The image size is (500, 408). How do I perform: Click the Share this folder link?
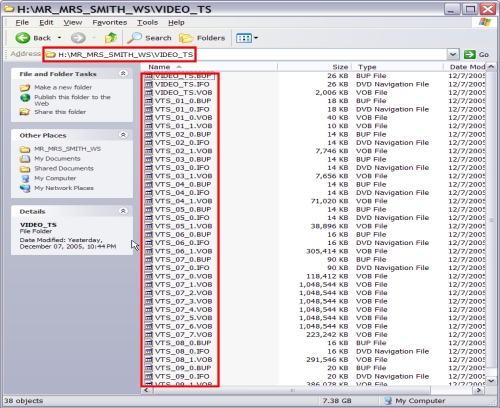pos(60,112)
